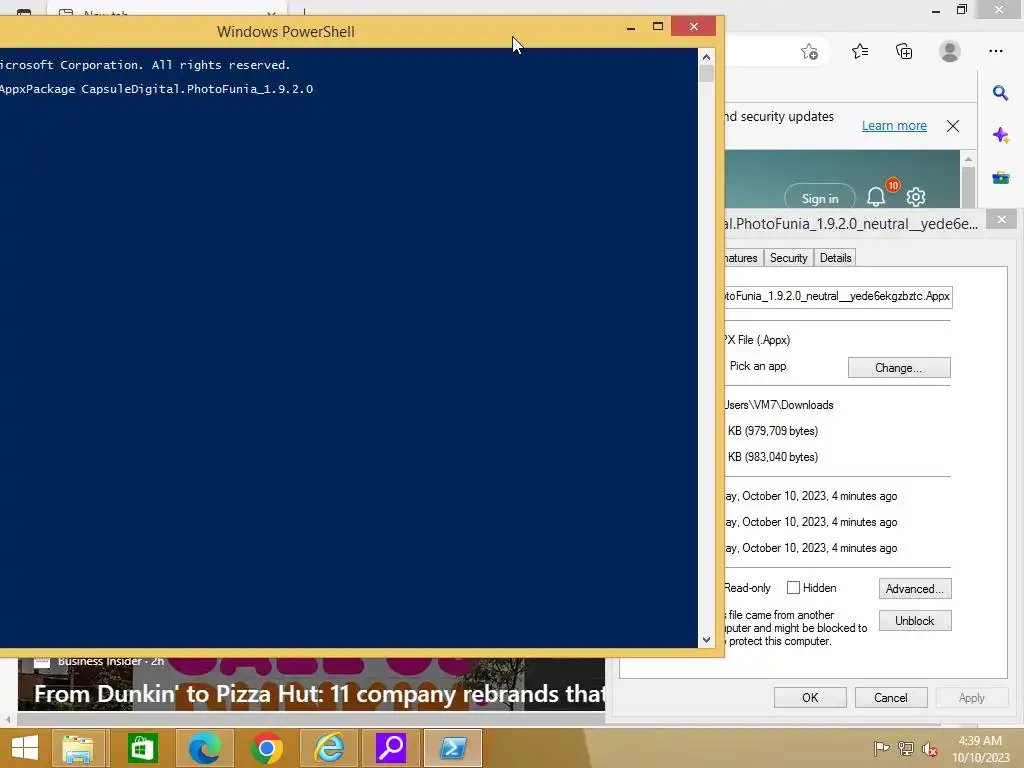The width and height of the screenshot is (1024, 768).
Task: Toggle the Hidden checkbox
Action: pyautogui.click(x=793, y=588)
